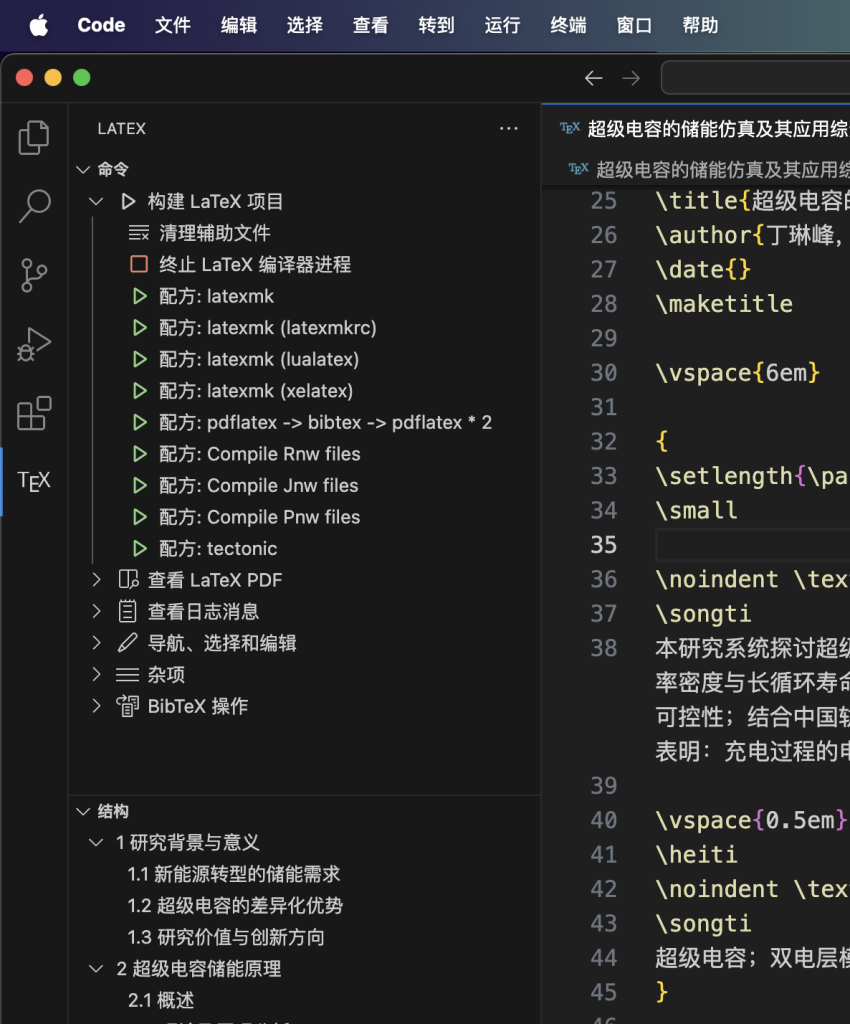The height and width of the screenshot is (1024, 850).
Task: Click the \small command on line 34
Action: (x=697, y=510)
